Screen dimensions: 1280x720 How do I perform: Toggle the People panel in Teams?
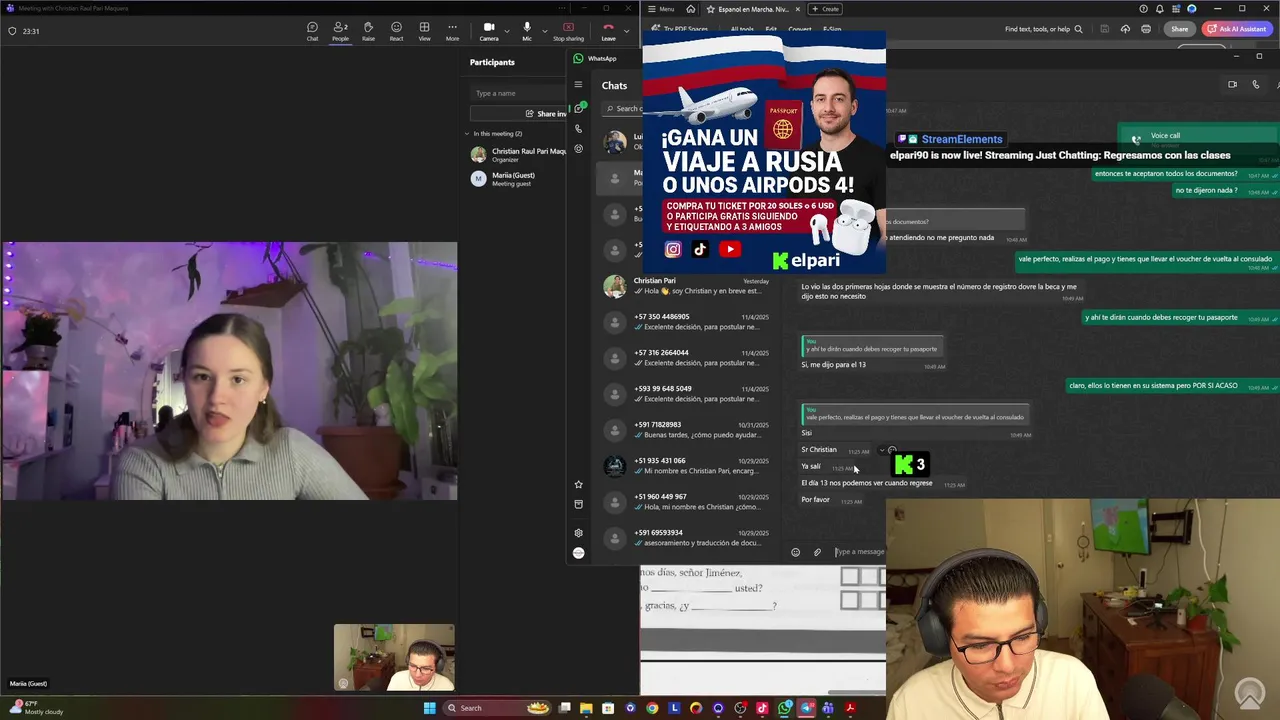pos(340,31)
